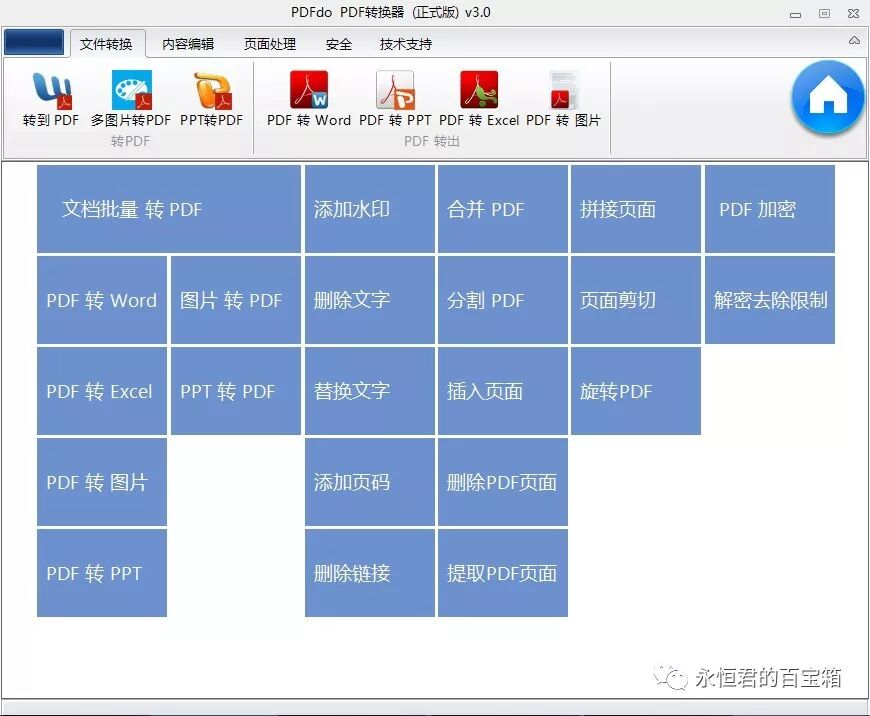Launch PDF 转 Word from the ribbon
Image resolution: width=870 pixels, height=716 pixels.
click(x=308, y=100)
